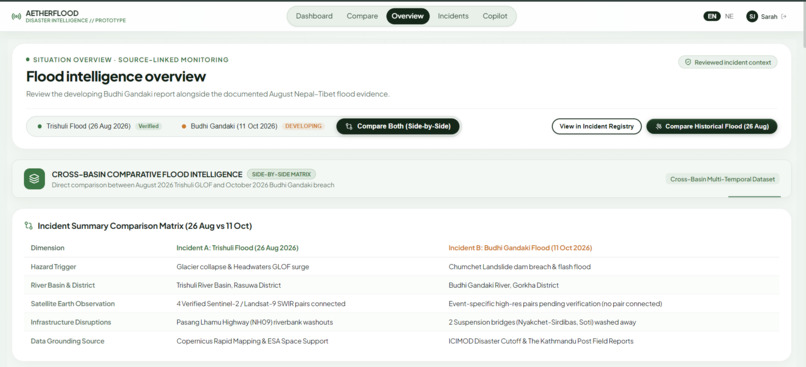Click the River Basin & District row label
Viewport: 806px width, 367px height.
coord(63,285)
